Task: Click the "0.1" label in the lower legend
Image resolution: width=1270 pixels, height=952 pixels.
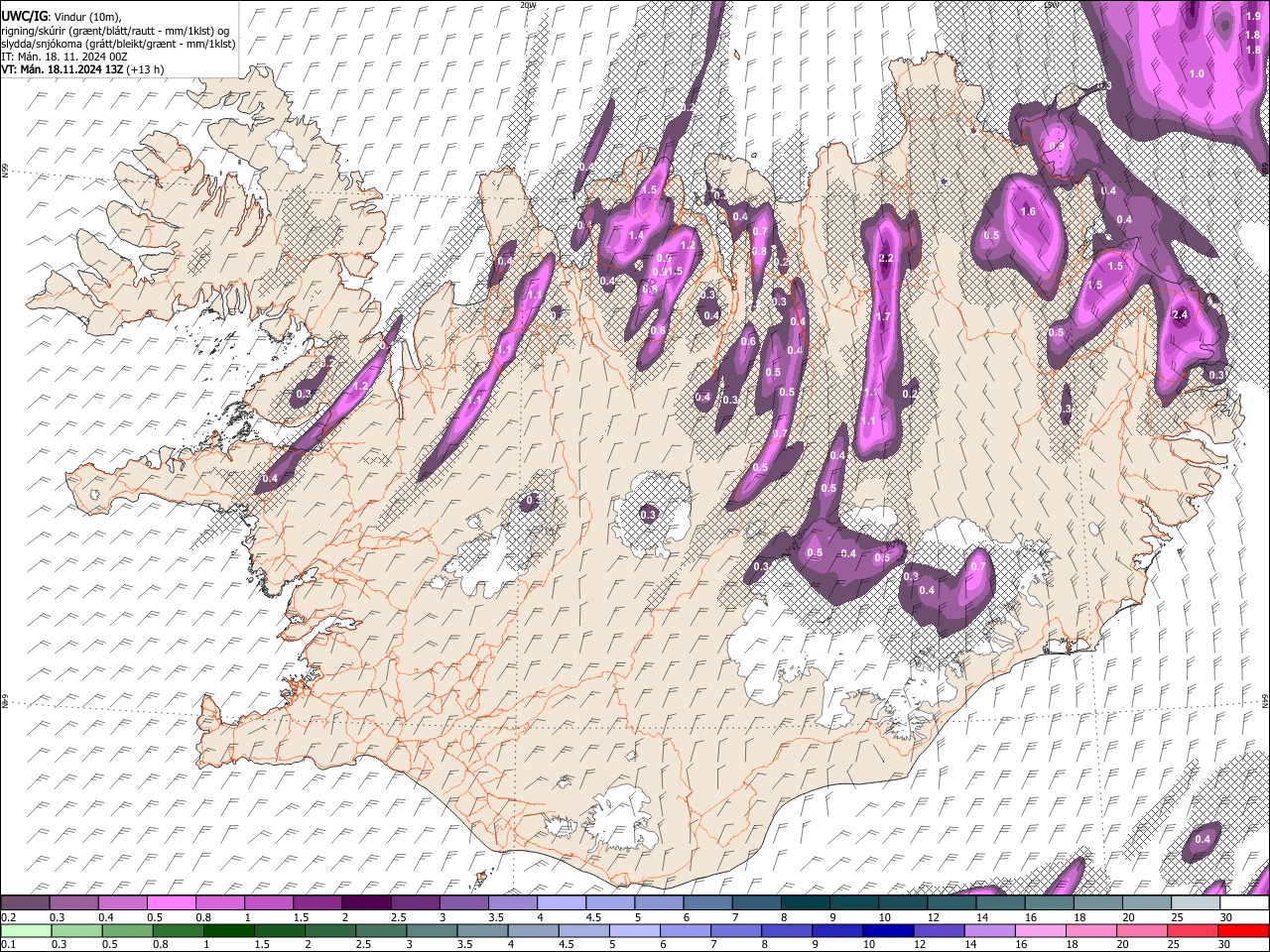Action: (x=8, y=945)
